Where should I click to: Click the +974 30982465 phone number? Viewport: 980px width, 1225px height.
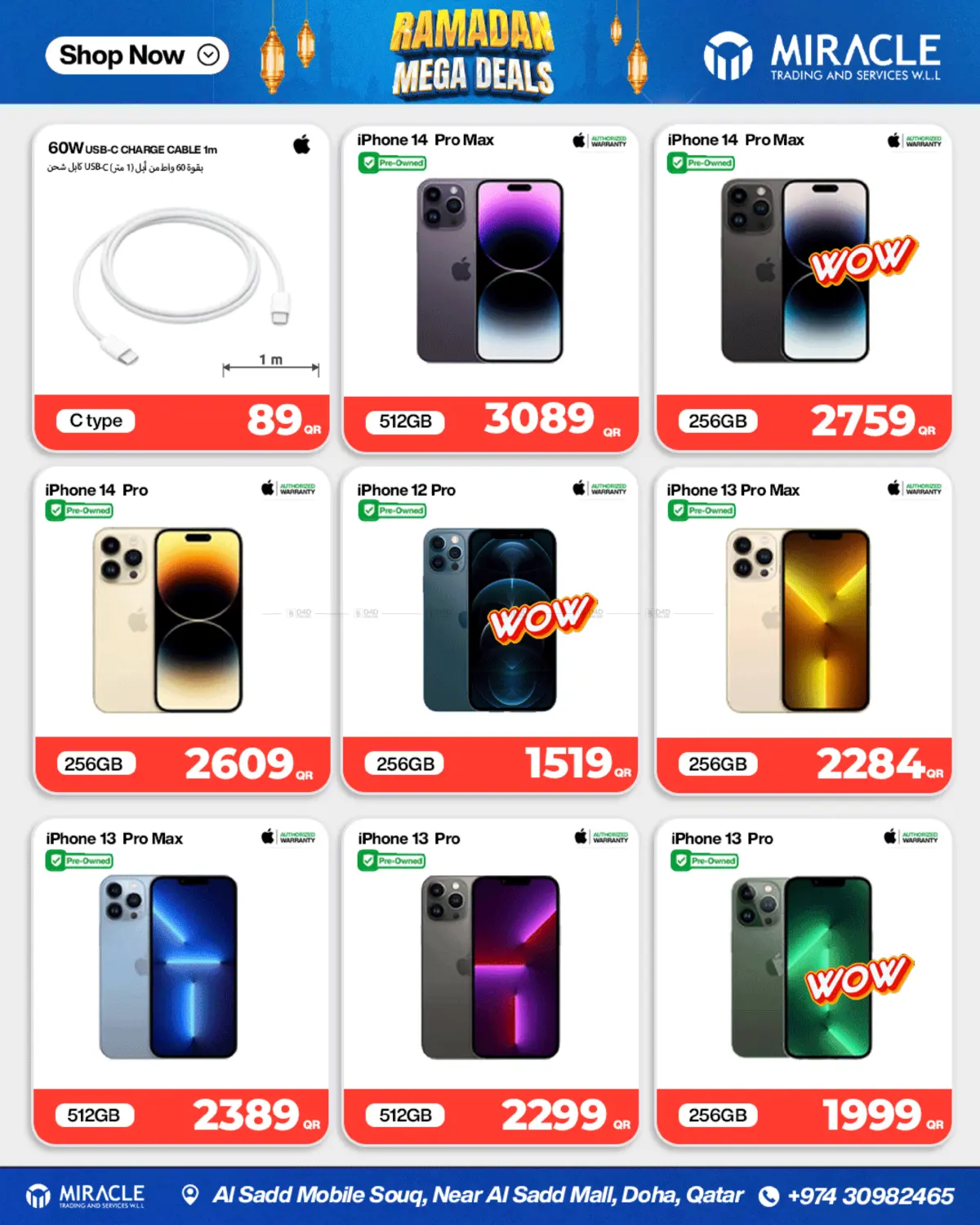(871, 1196)
